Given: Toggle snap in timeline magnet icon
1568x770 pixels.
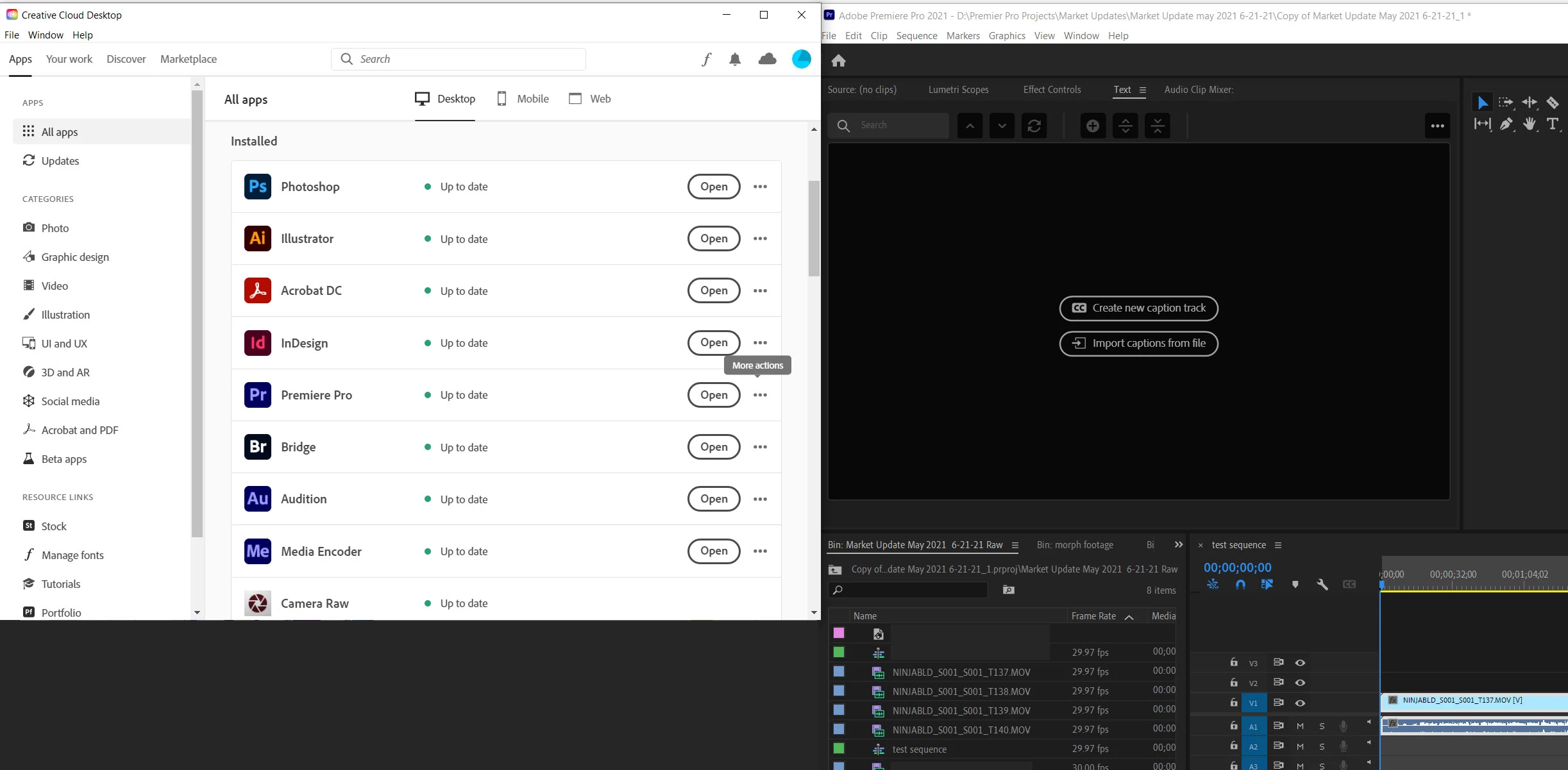Looking at the screenshot, I should 1240,585.
